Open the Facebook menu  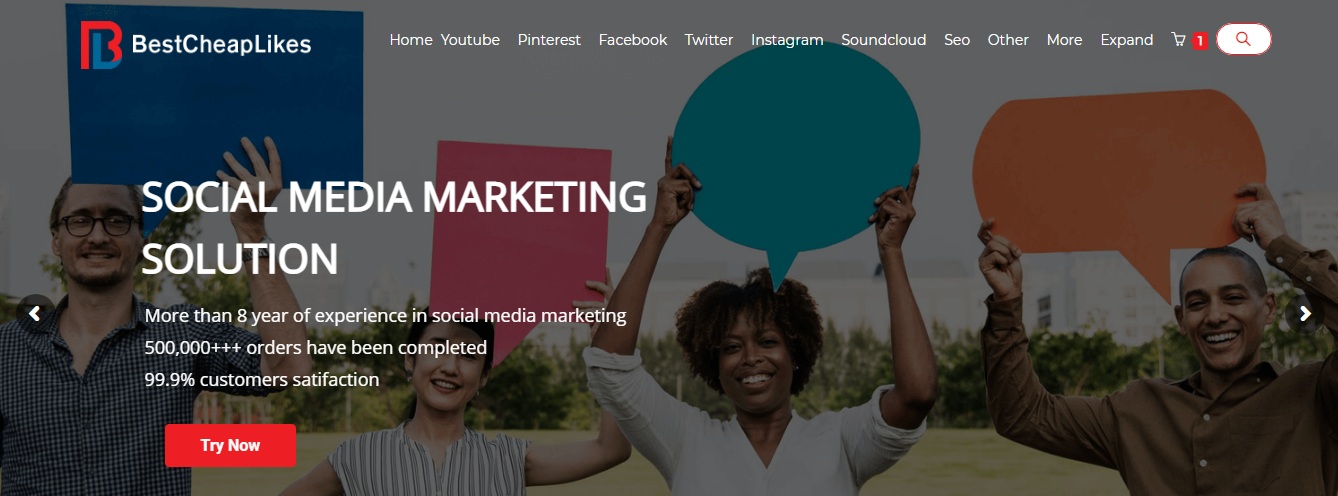tap(633, 40)
